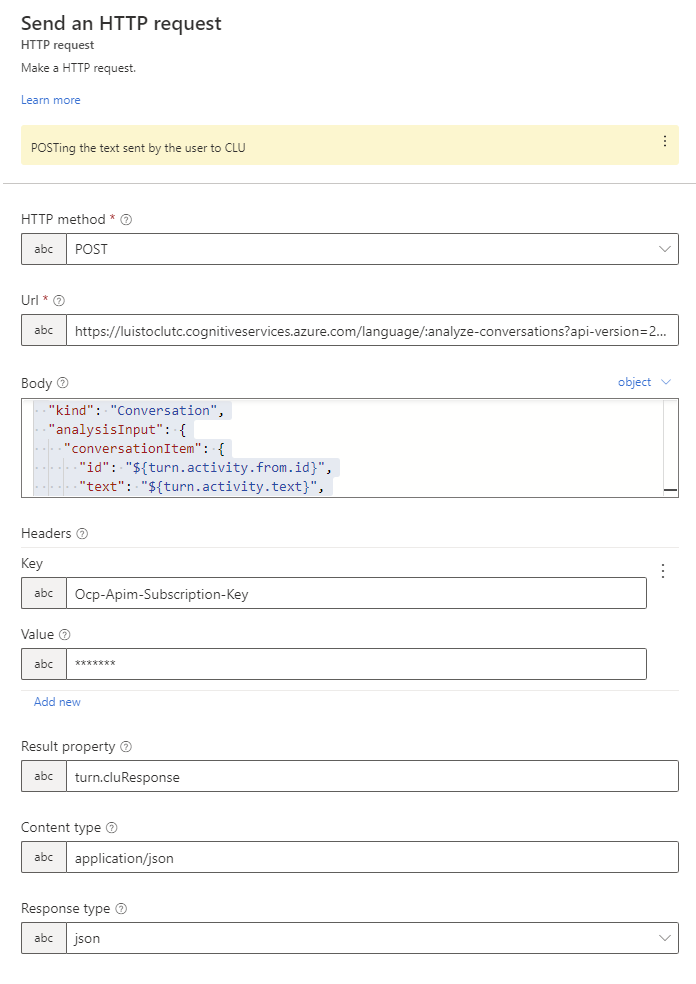This screenshot has width=696, height=984.
Task: Click the abc type selector for header Key
Action: 44,593
